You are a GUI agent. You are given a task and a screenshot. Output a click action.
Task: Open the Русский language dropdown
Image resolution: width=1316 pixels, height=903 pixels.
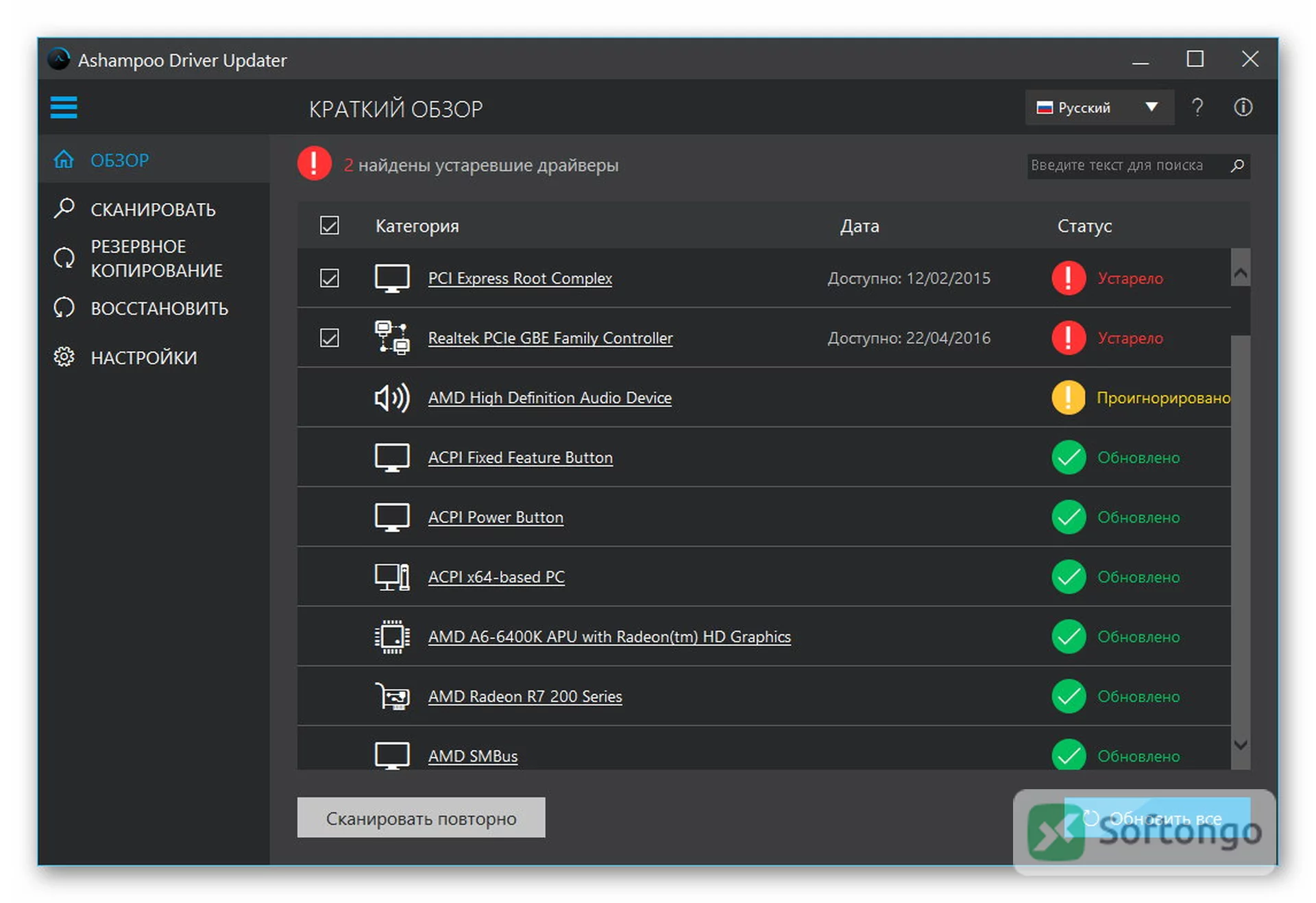[1099, 108]
